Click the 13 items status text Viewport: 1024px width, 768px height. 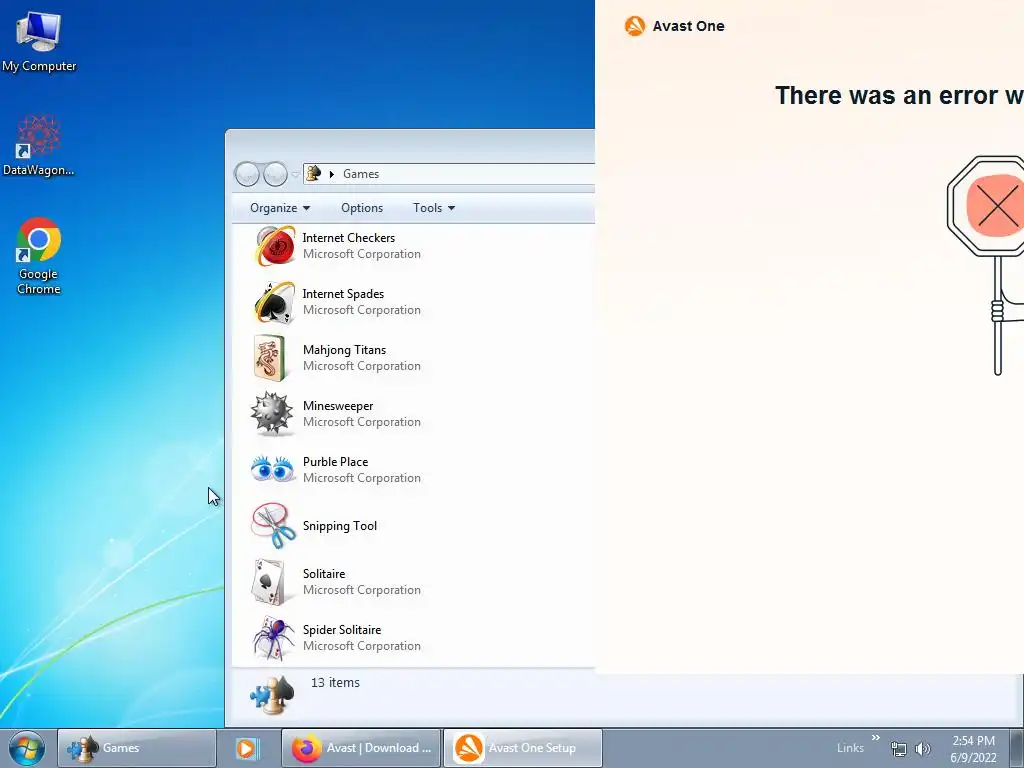[335, 682]
